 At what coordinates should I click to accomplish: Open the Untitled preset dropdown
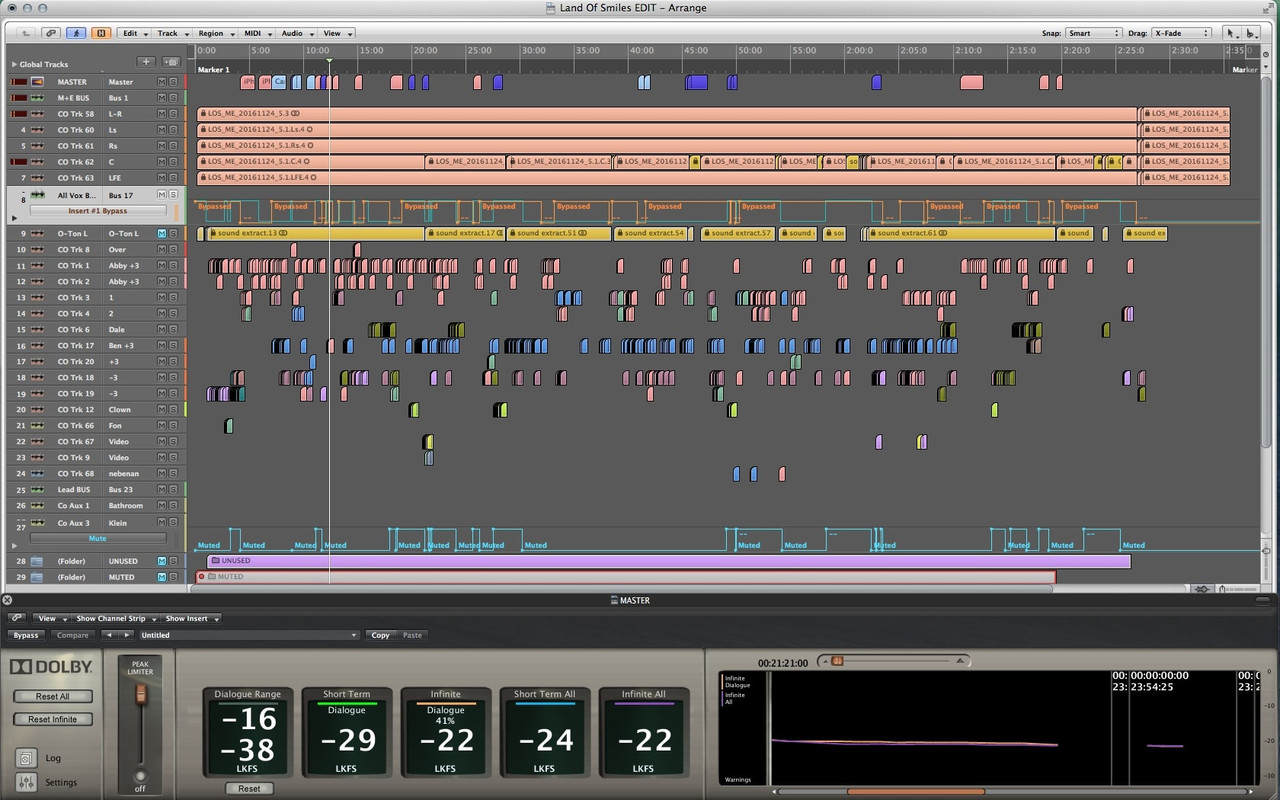(248, 635)
